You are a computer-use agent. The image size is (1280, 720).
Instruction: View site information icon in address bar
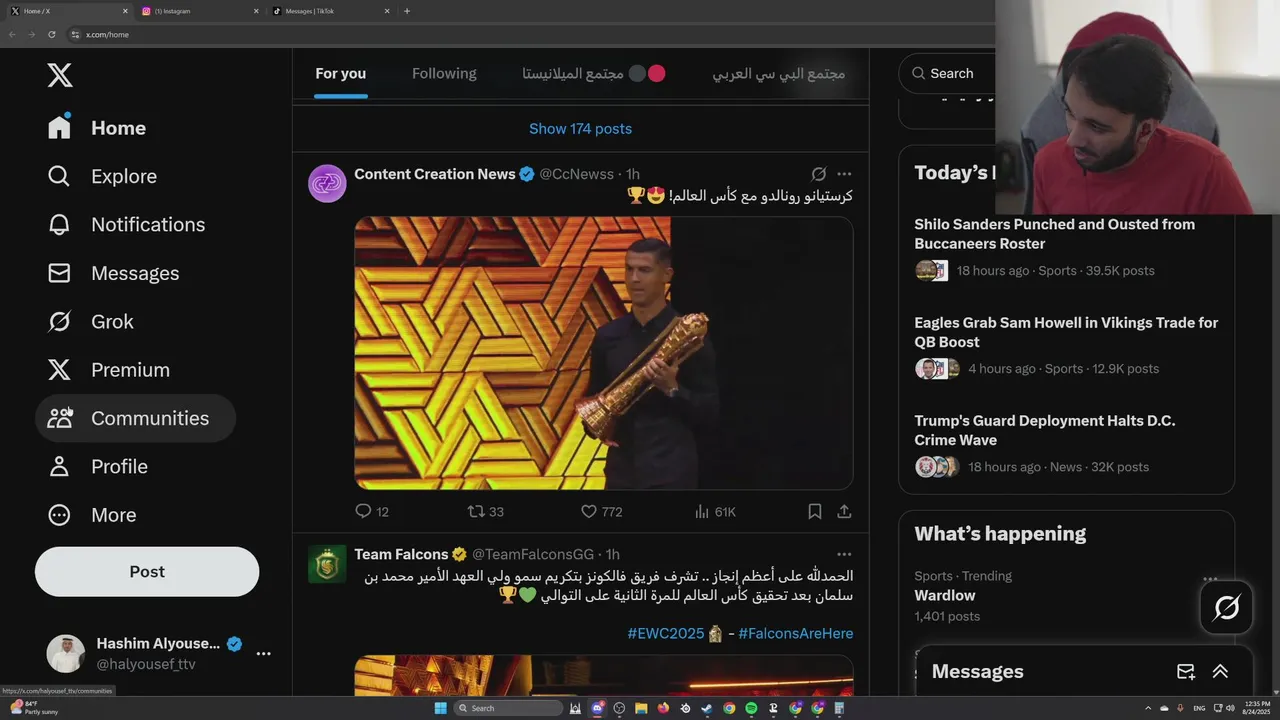point(75,34)
